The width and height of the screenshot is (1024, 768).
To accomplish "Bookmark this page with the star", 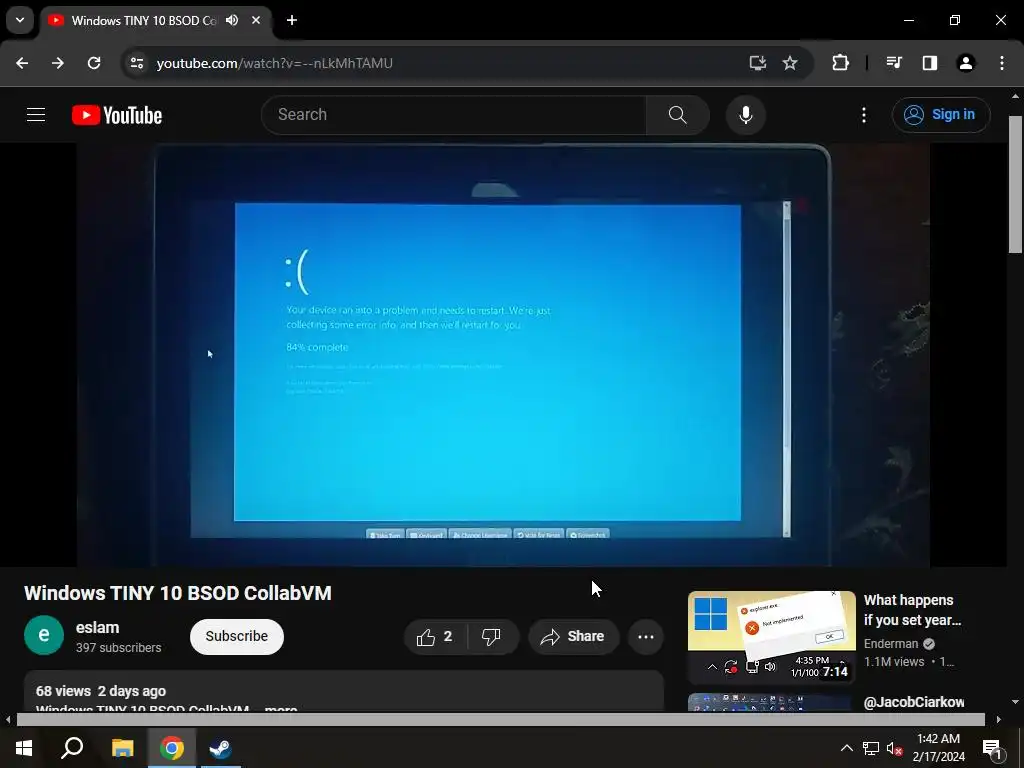I will tap(790, 63).
